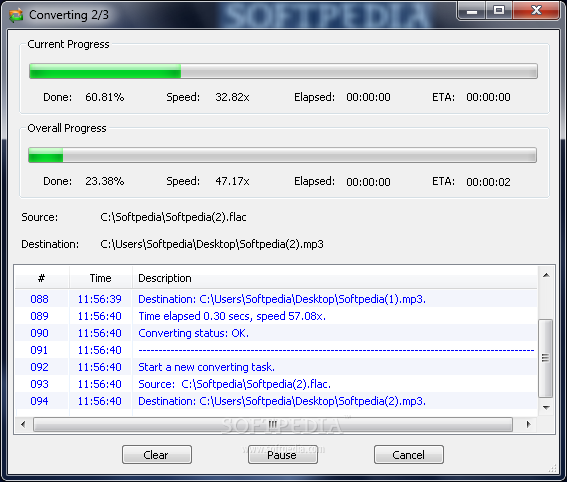Screen dimensions: 567x482
Task: Select log row 089 Time elapsed 0.30 secs
Action: (276, 316)
